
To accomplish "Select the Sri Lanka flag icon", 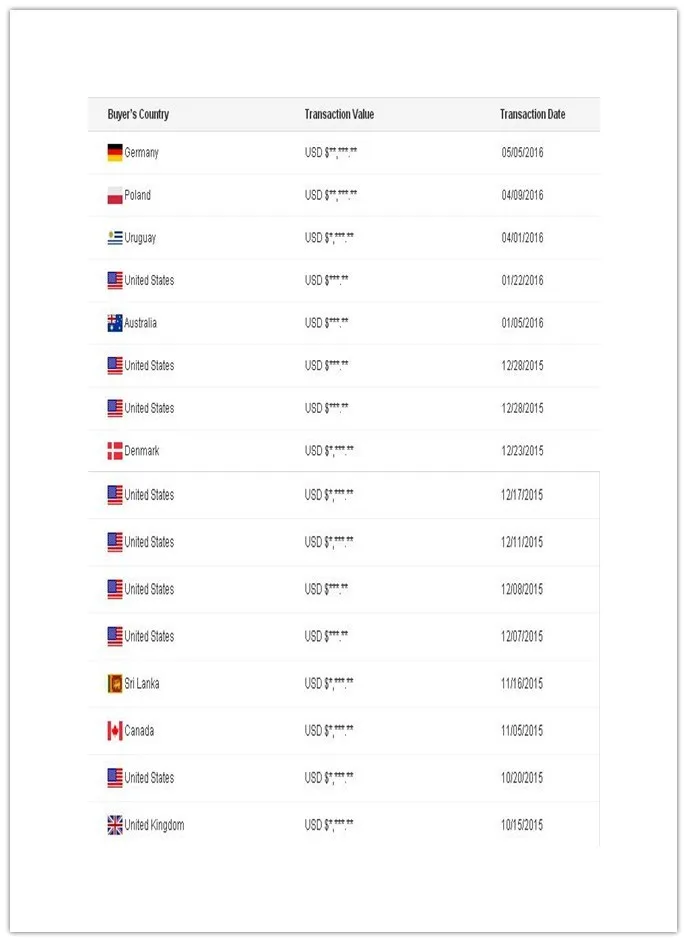I will click(115, 684).
